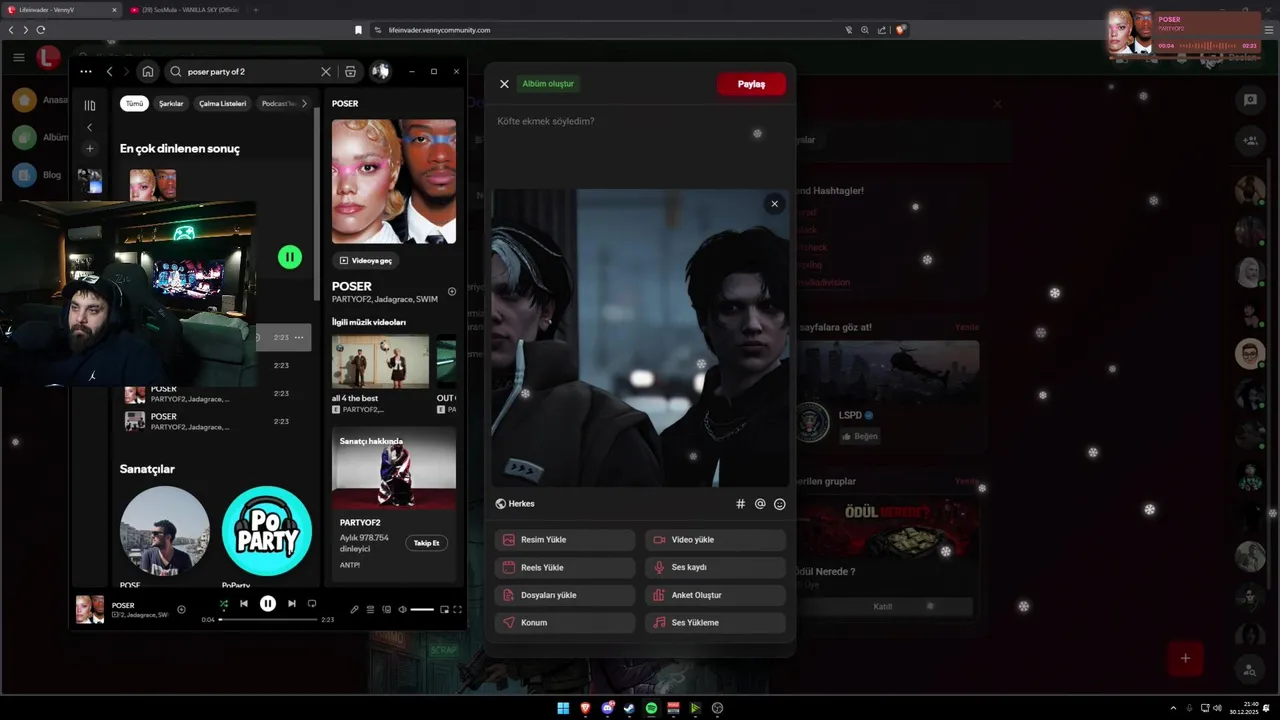Skip to the next track

[291, 603]
